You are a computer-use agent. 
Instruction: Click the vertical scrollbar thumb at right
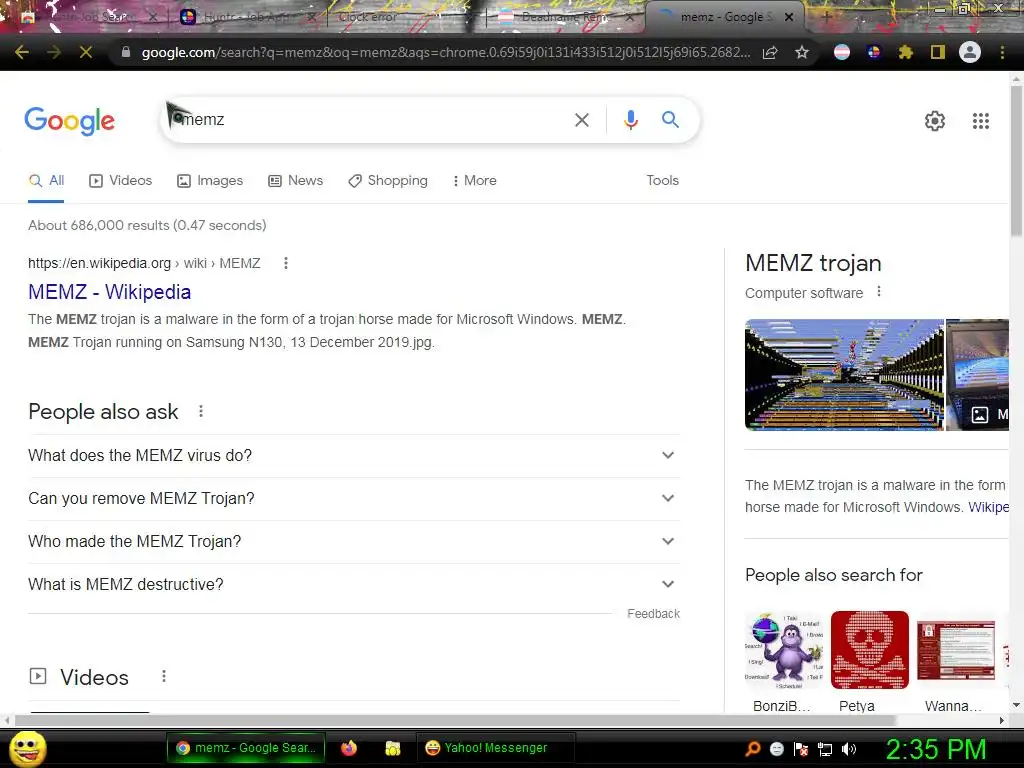point(1016,160)
